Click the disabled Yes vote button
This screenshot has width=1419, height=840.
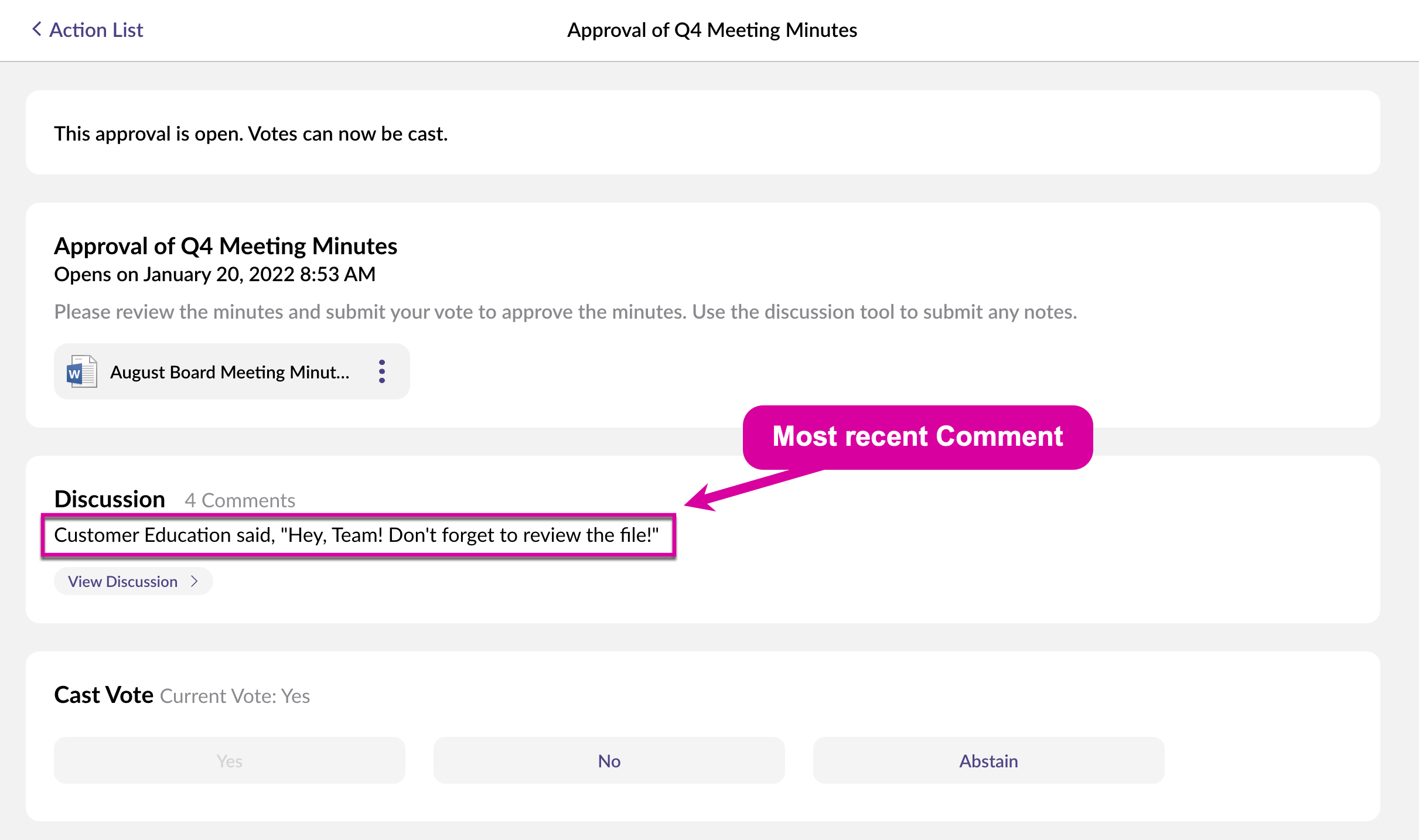[x=229, y=760]
